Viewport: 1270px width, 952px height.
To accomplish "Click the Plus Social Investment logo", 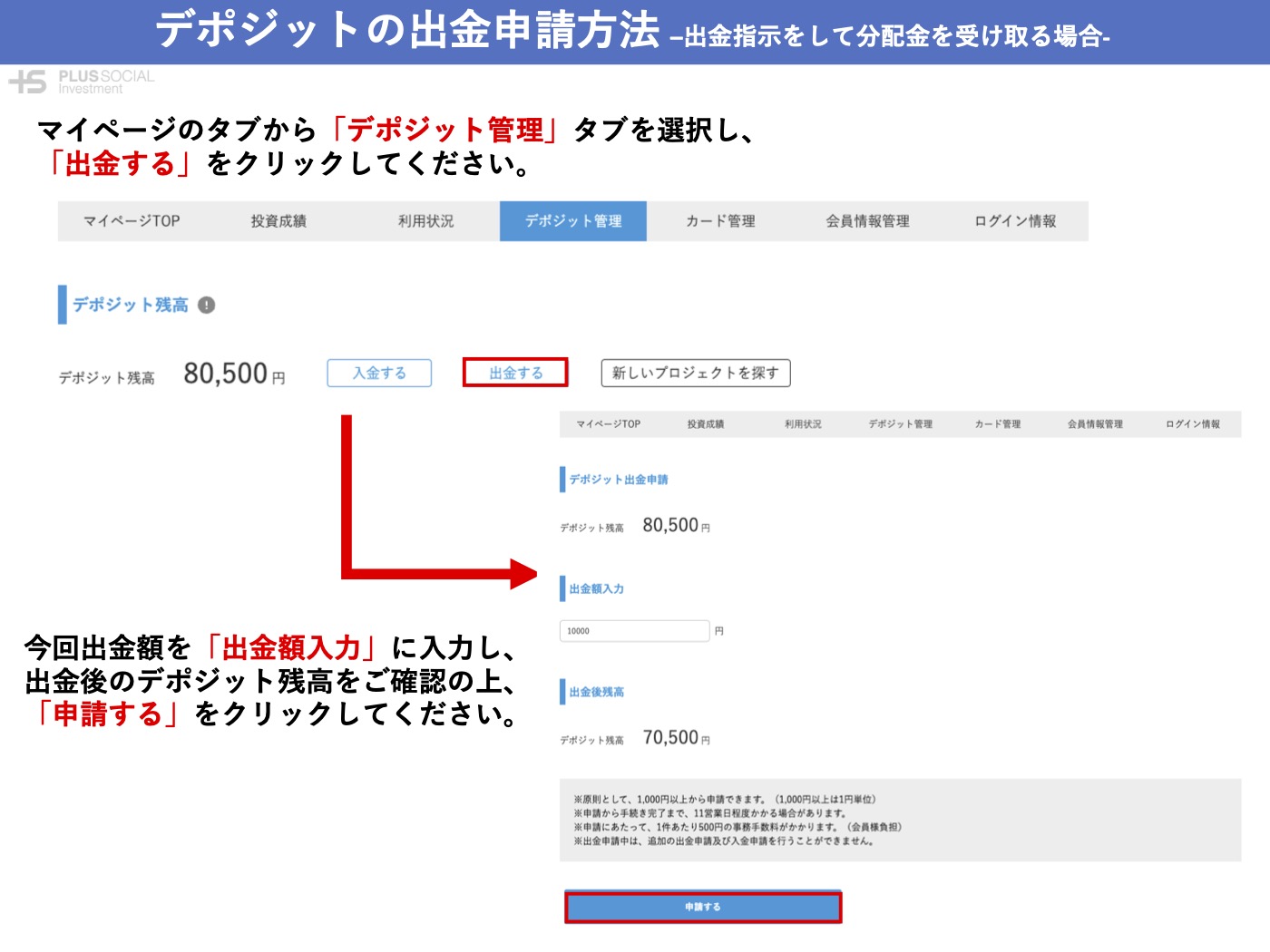I will click(x=82, y=82).
